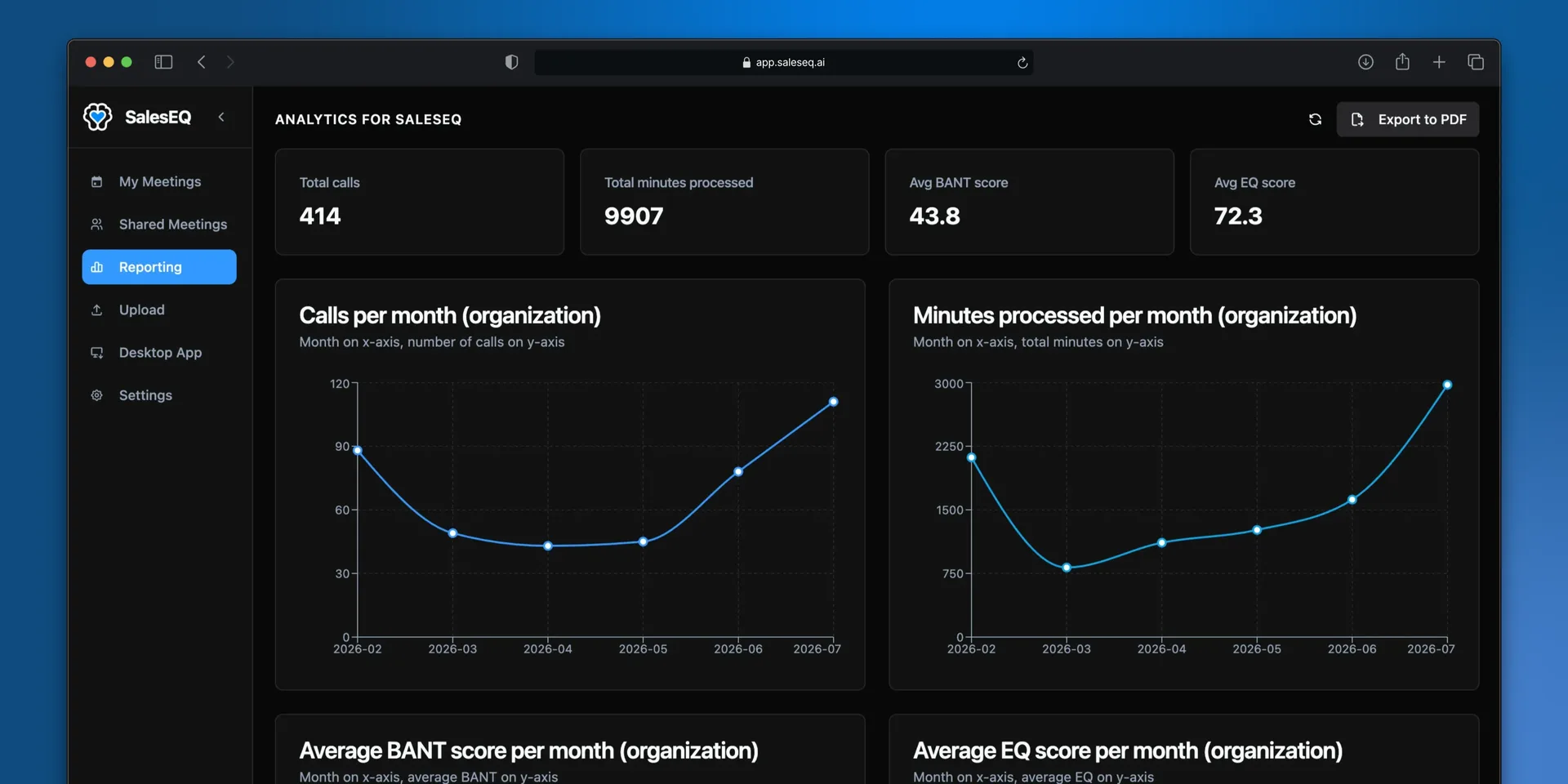
Task: Open the Desktop App page
Action: click(x=159, y=352)
